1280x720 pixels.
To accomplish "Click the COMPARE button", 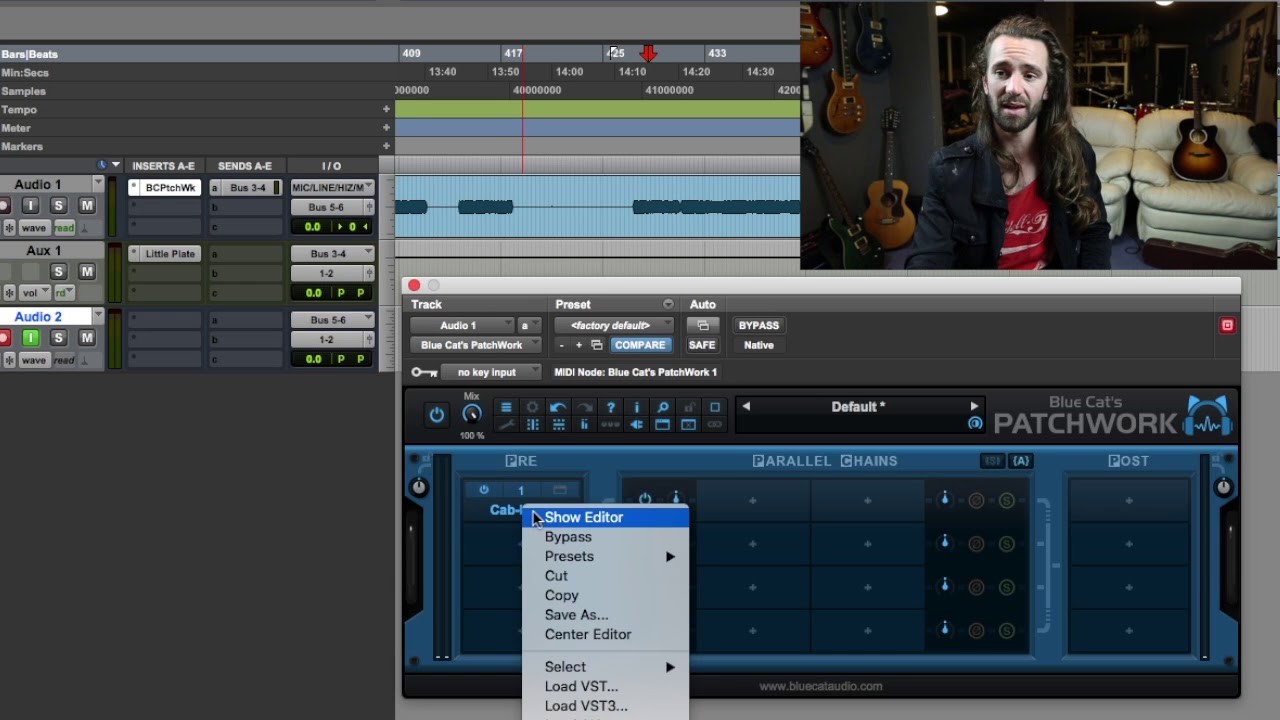I will point(640,345).
